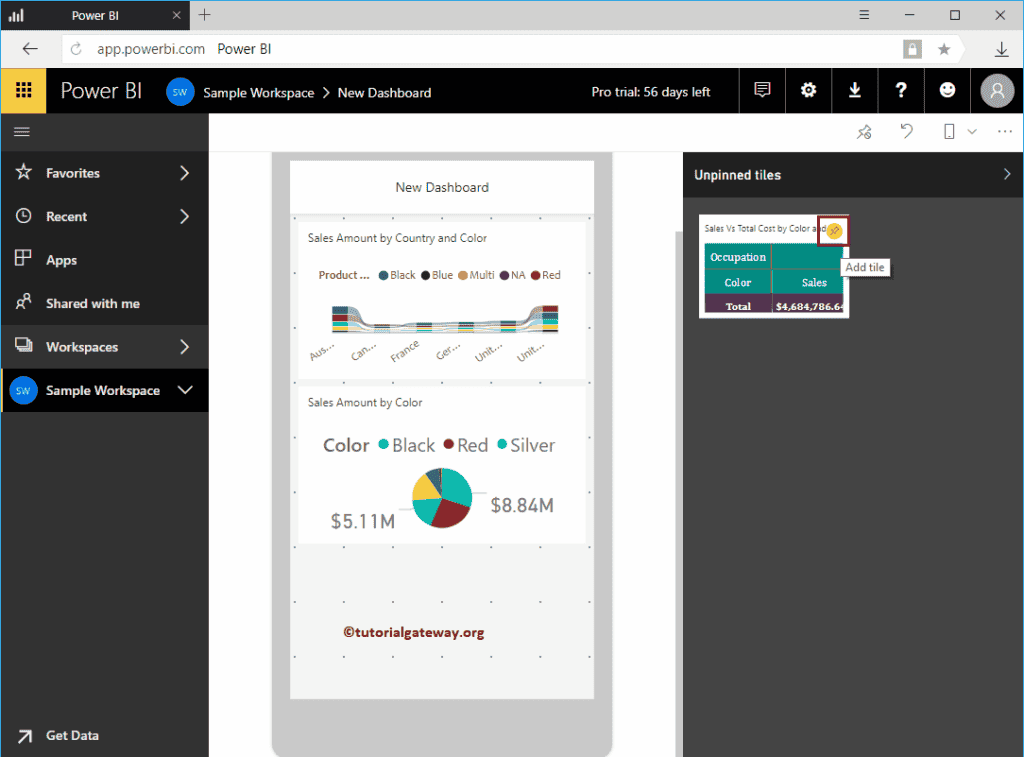Expand the Favorites flyout
Screen dimensions: 1024x757
[x=184, y=173]
